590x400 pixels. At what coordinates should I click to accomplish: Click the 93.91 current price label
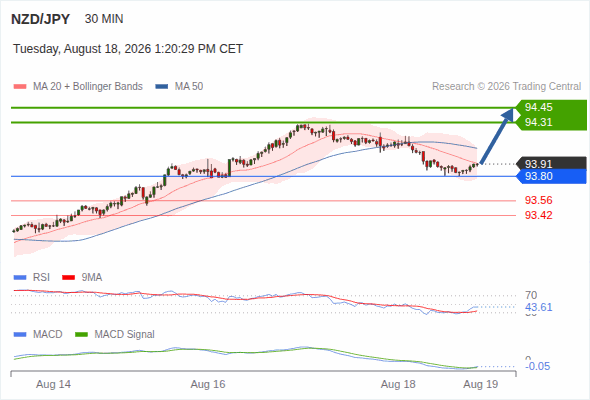[x=551, y=164]
